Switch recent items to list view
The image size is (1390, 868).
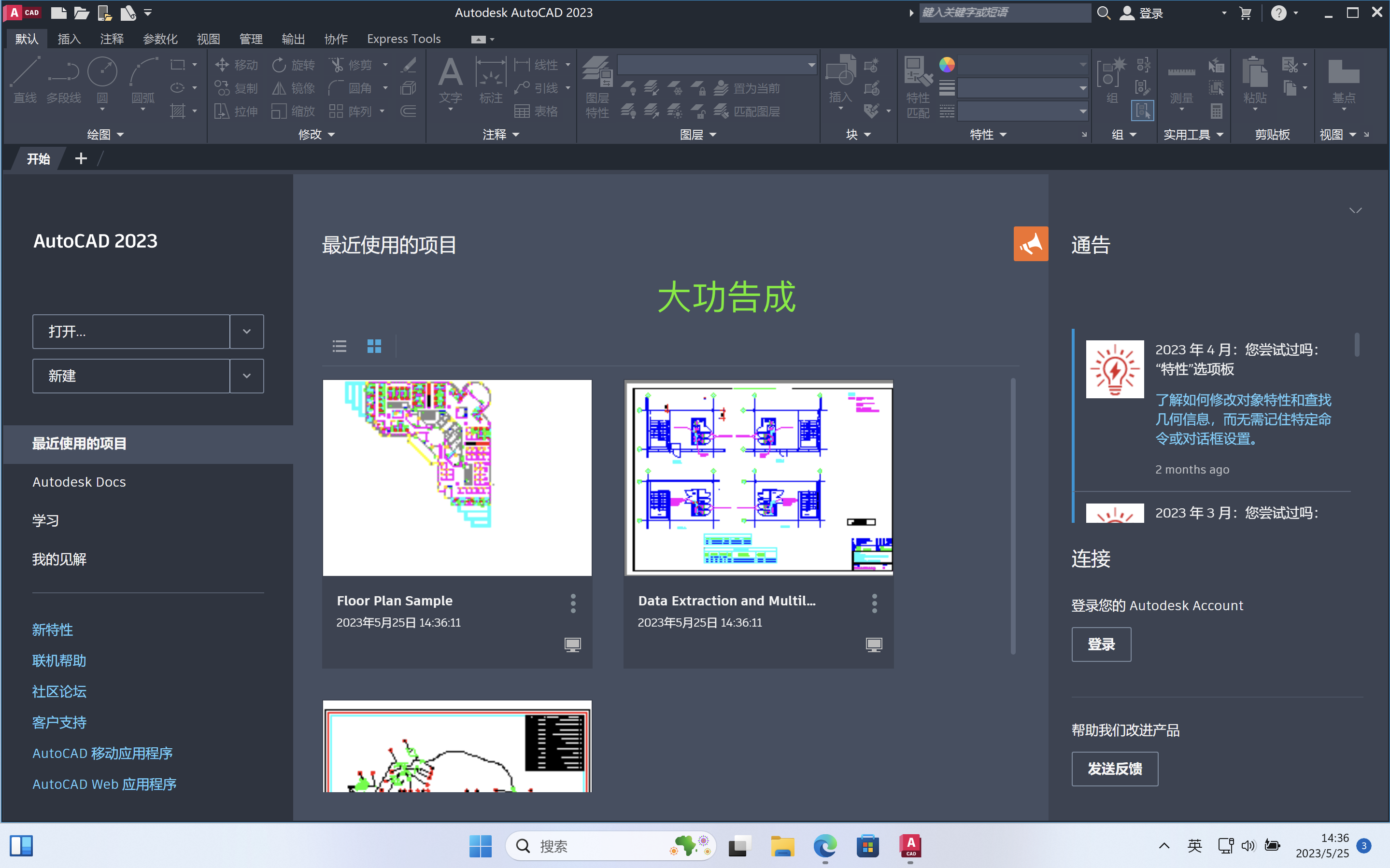pos(340,346)
